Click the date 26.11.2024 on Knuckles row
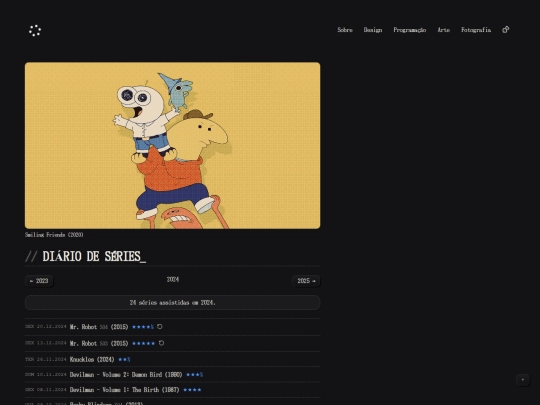This screenshot has height=405, width=540. (51, 359)
